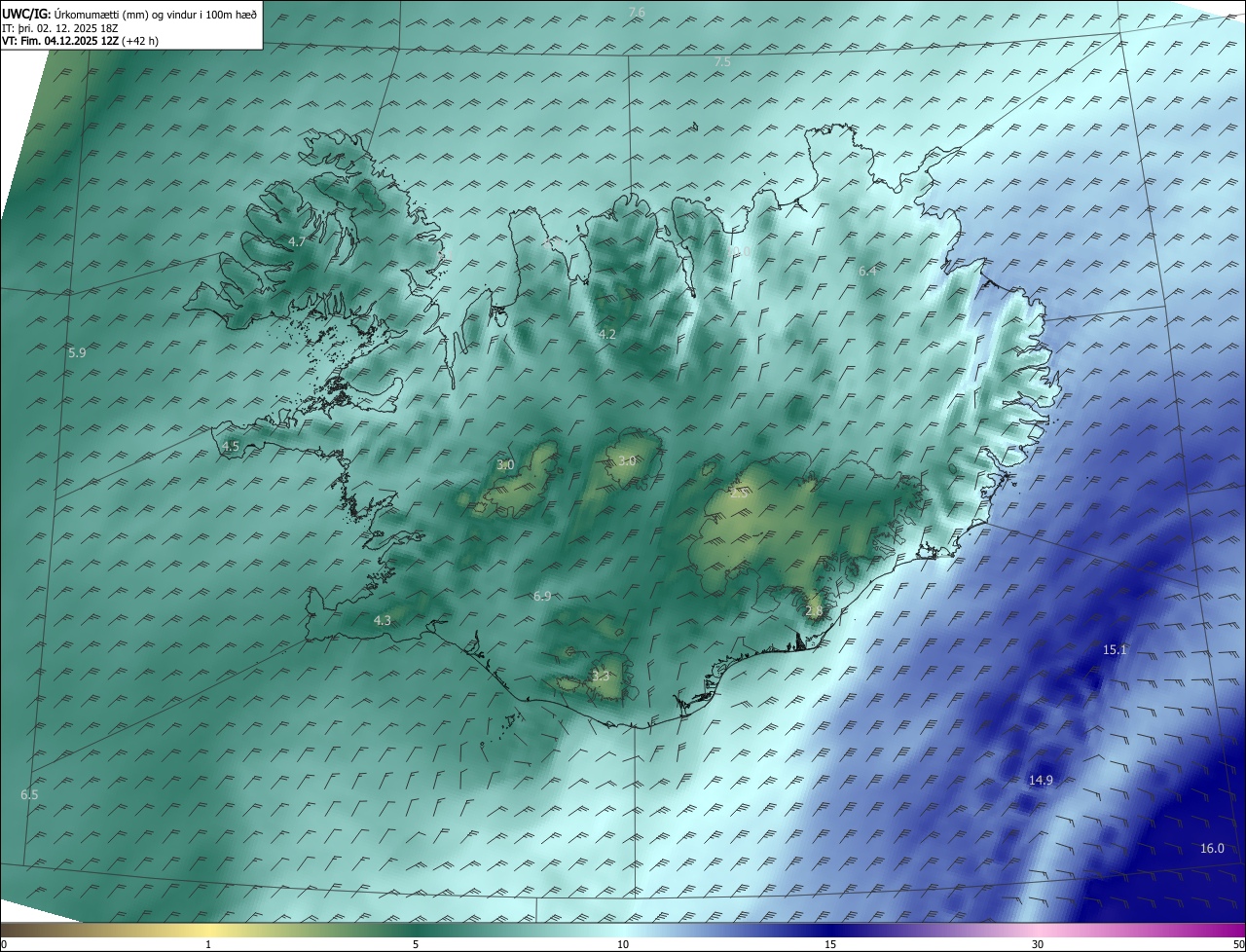Click the "30" tick on the colour scale

pyautogui.click(x=1038, y=944)
